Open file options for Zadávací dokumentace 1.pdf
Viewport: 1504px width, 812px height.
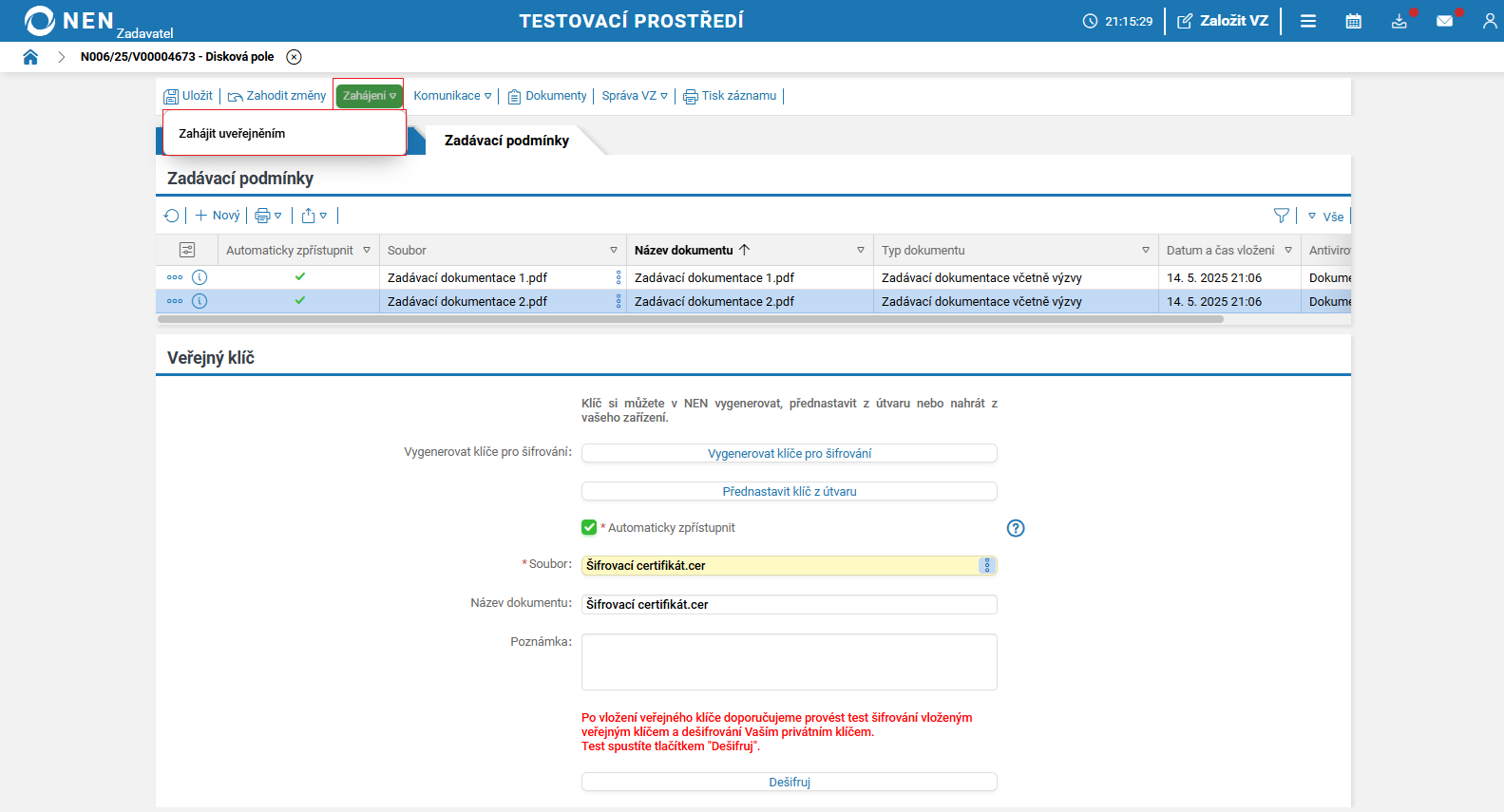(619, 277)
